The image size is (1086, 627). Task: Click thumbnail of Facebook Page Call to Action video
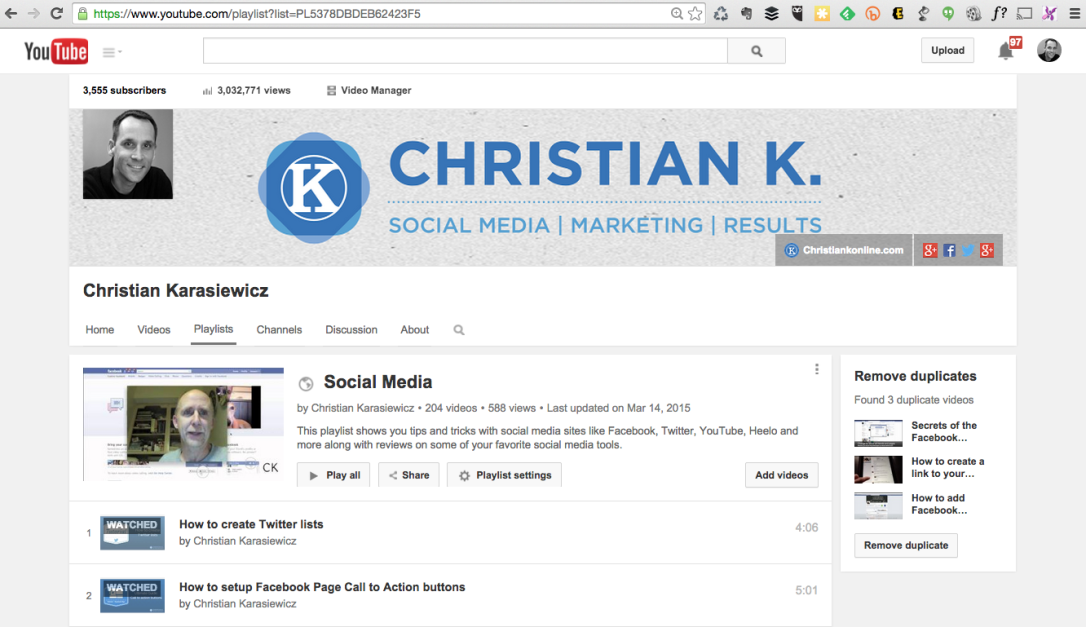(132, 596)
